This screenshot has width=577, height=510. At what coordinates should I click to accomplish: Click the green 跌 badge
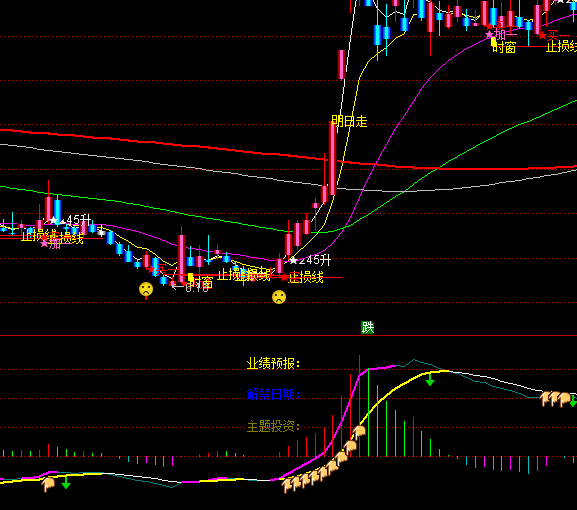tap(367, 327)
